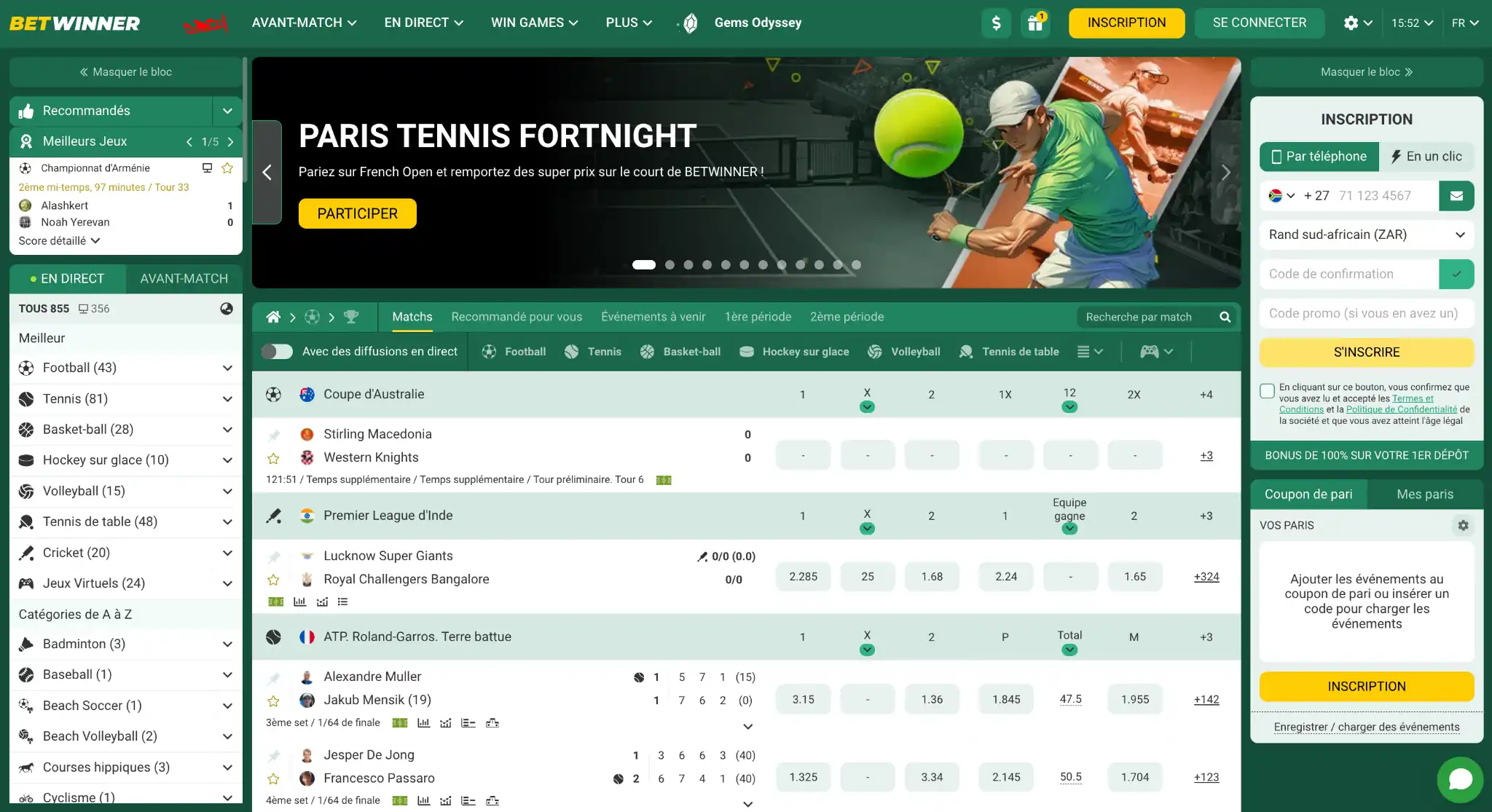
Task: Select the Événements à venir tab
Action: [x=653, y=317]
